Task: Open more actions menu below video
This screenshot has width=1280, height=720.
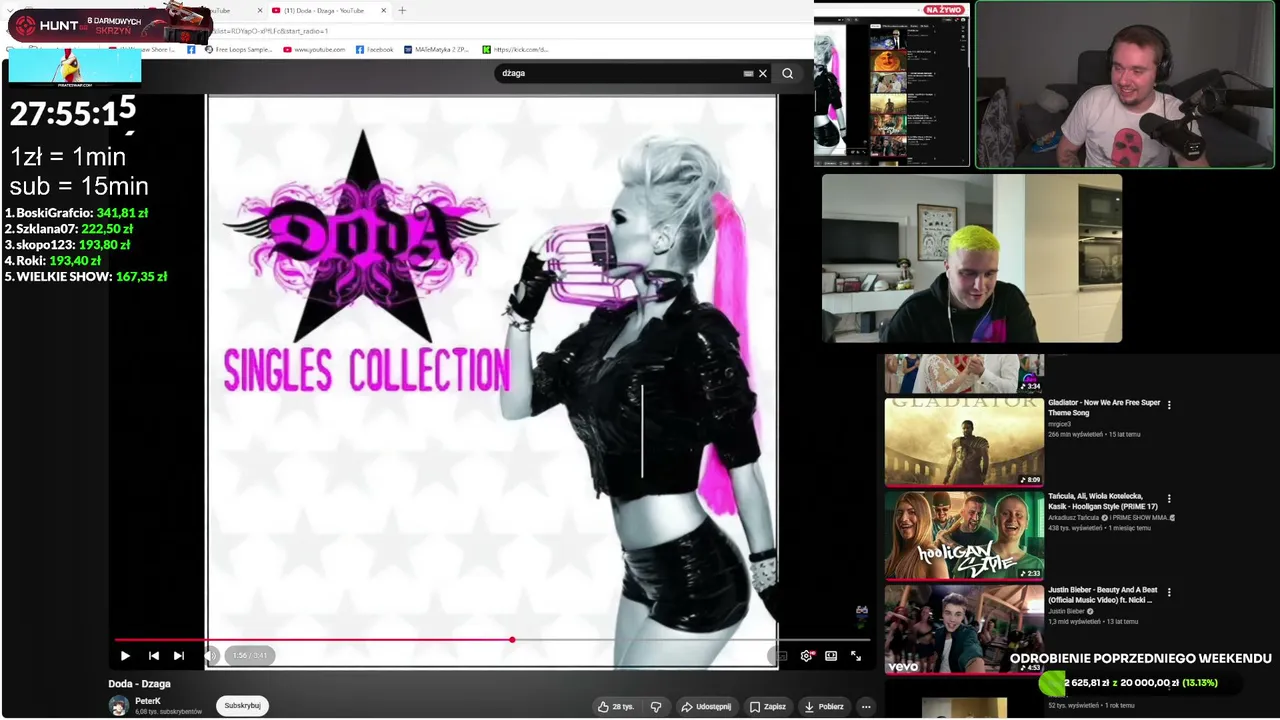Action: [x=866, y=706]
